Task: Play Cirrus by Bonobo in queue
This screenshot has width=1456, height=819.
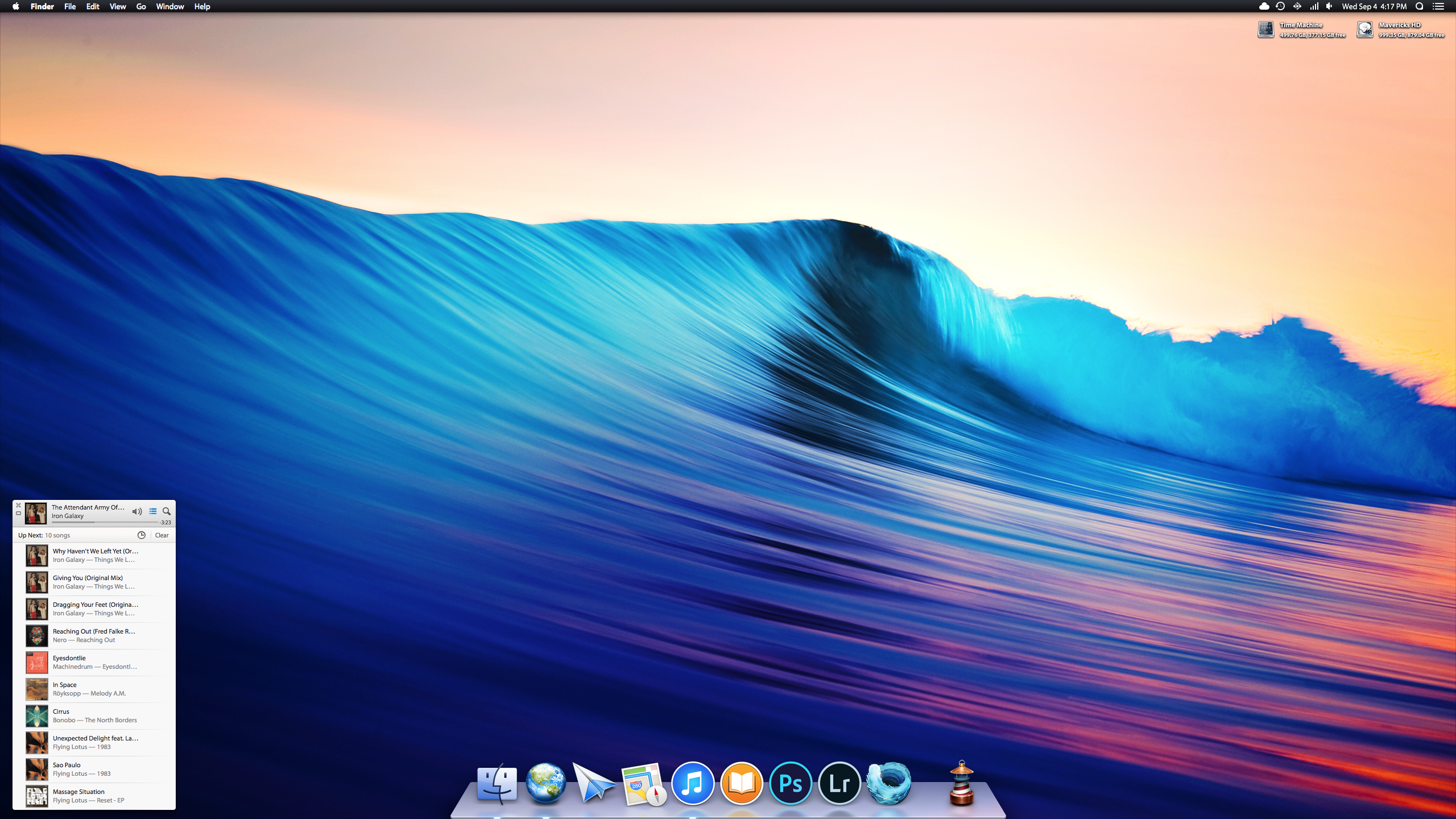Action: tap(94, 715)
